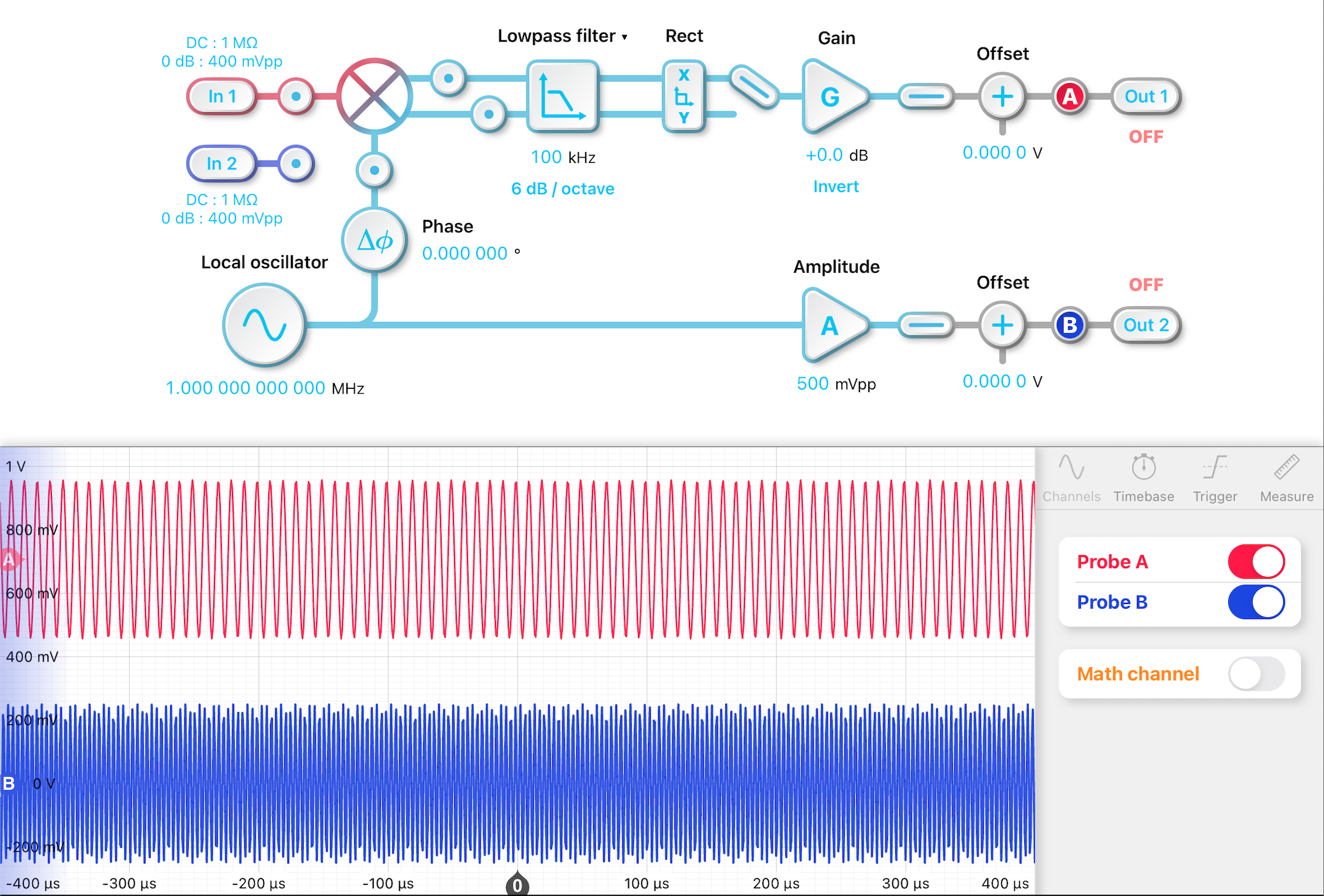Click the diagonal signal selector switch before Gain
Viewport: 1324px width, 896px height.
point(754,87)
